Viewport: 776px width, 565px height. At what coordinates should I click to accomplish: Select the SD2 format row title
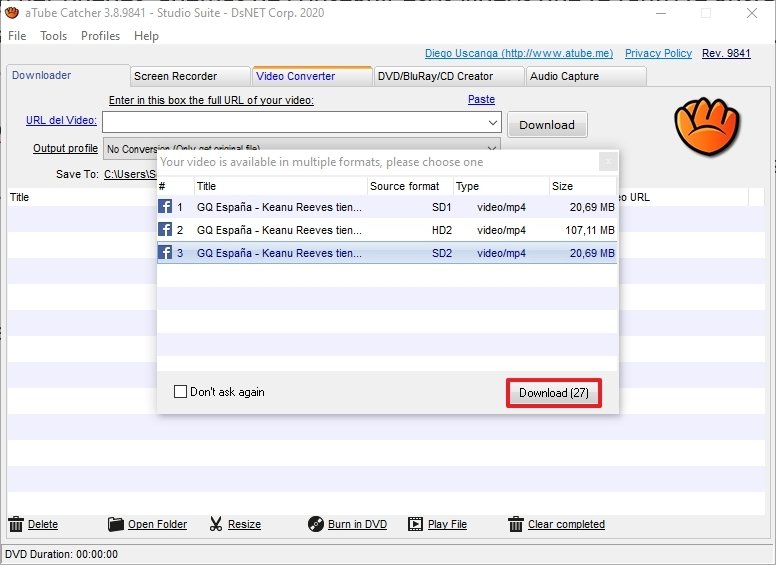pyautogui.click(x=279, y=253)
